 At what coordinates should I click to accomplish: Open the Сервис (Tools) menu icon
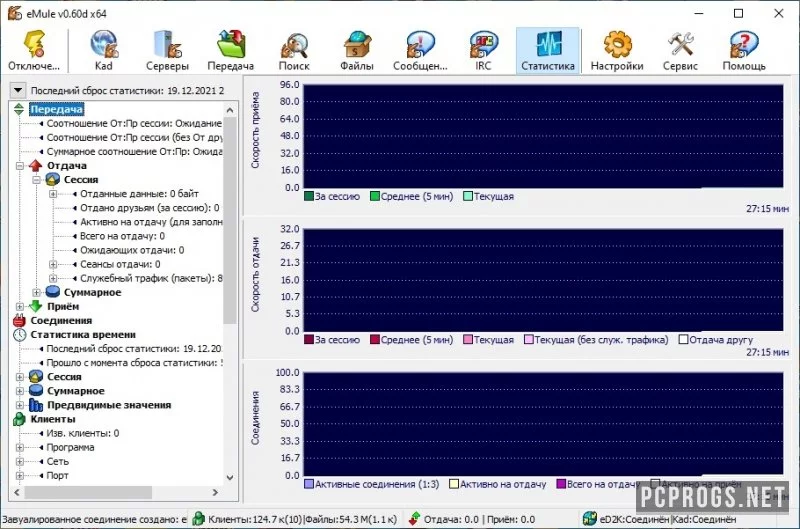tap(680, 45)
